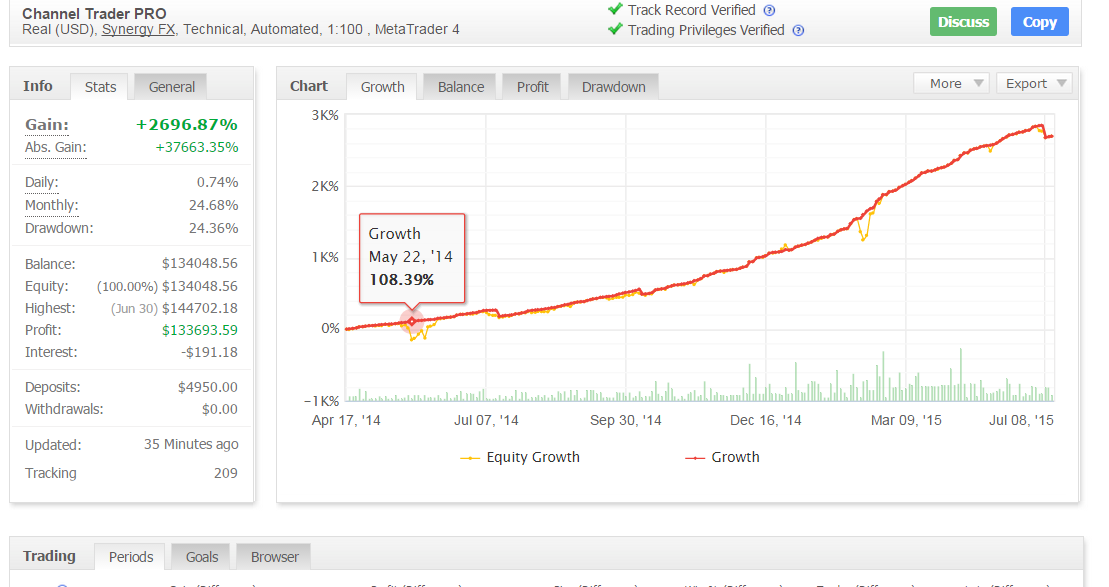The image size is (1109, 587).
Task: Click the green Trading Privileges Verified checkmark
Action: tap(615, 29)
